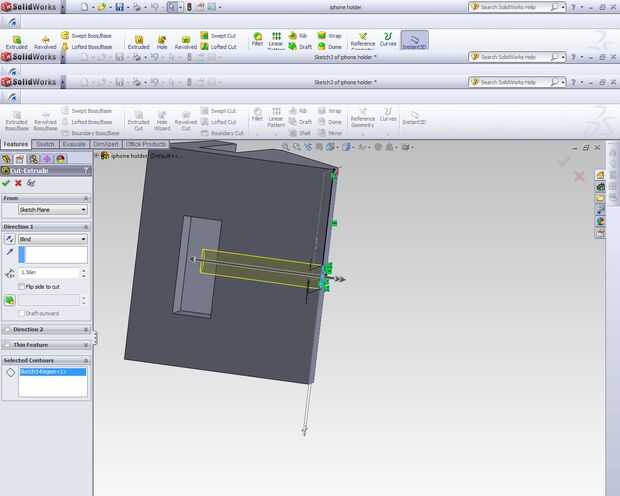Collapse the Selected Contours section

[x=85, y=360]
